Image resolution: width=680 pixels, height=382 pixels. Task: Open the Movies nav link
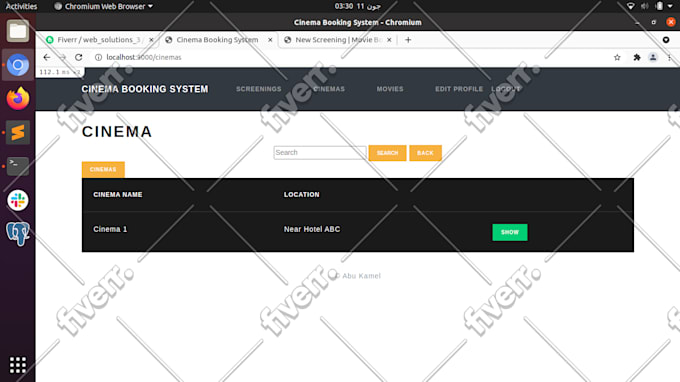point(390,89)
